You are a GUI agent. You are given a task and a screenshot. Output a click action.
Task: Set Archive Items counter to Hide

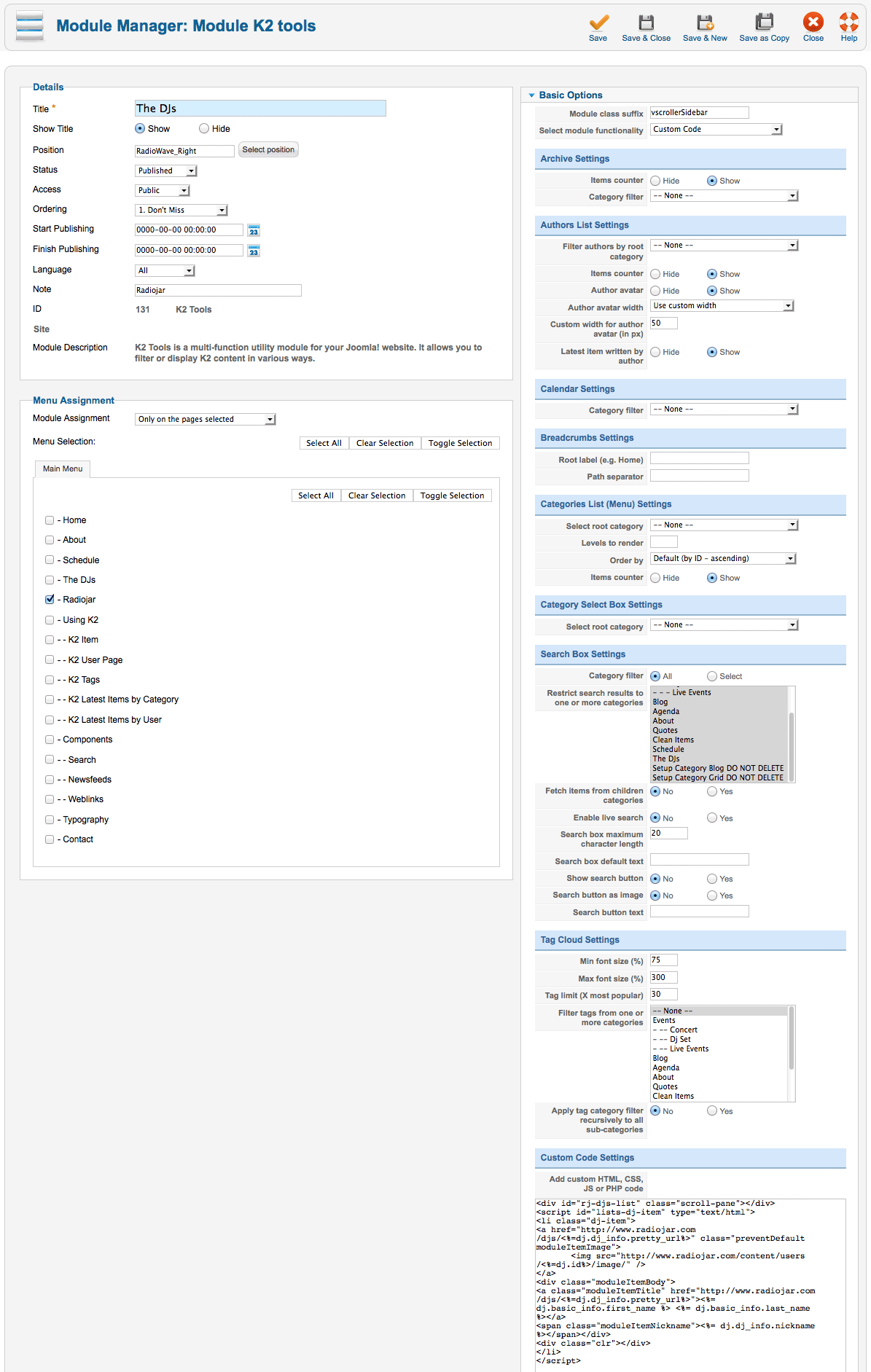(655, 181)
